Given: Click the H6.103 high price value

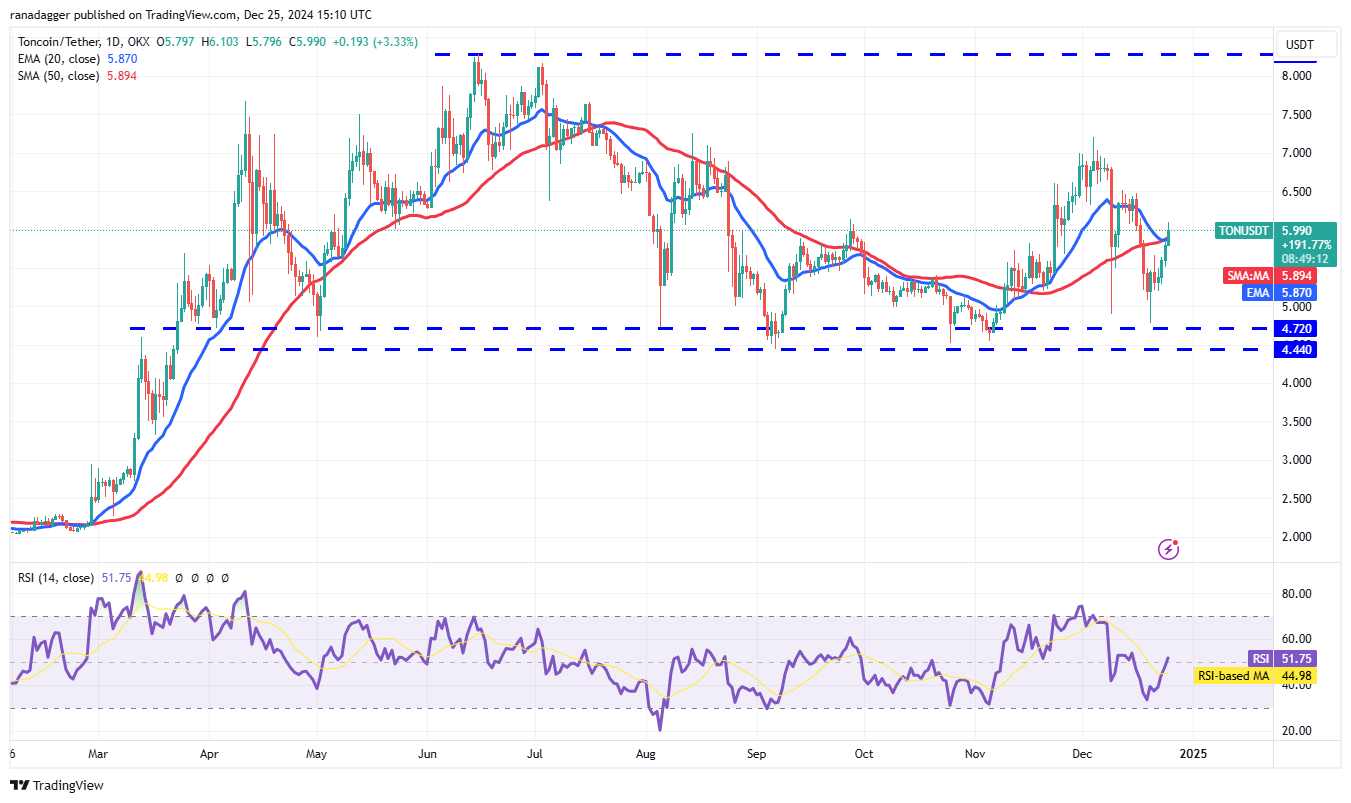Looking at the screenshot, I should click(x=222, y=42).
